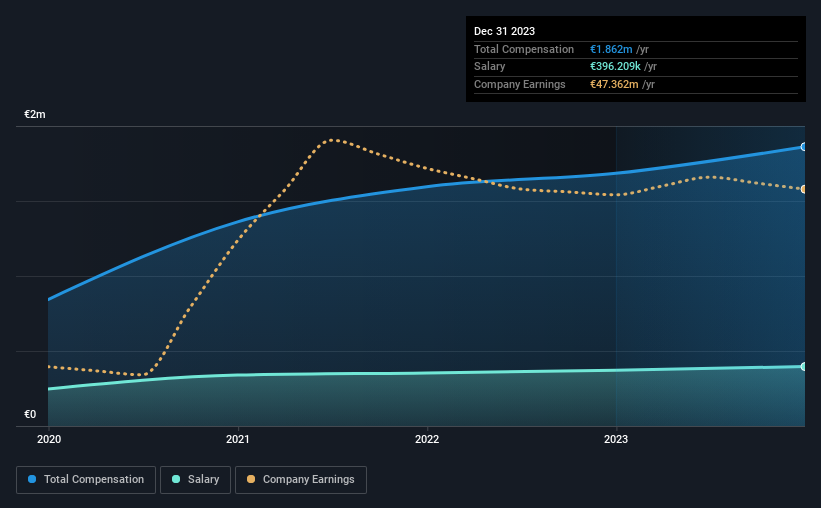Image resolution: width=821 pixels, height=508 pixels.
Task: Click the Company Earnings end data point
Action: (803, 189)
